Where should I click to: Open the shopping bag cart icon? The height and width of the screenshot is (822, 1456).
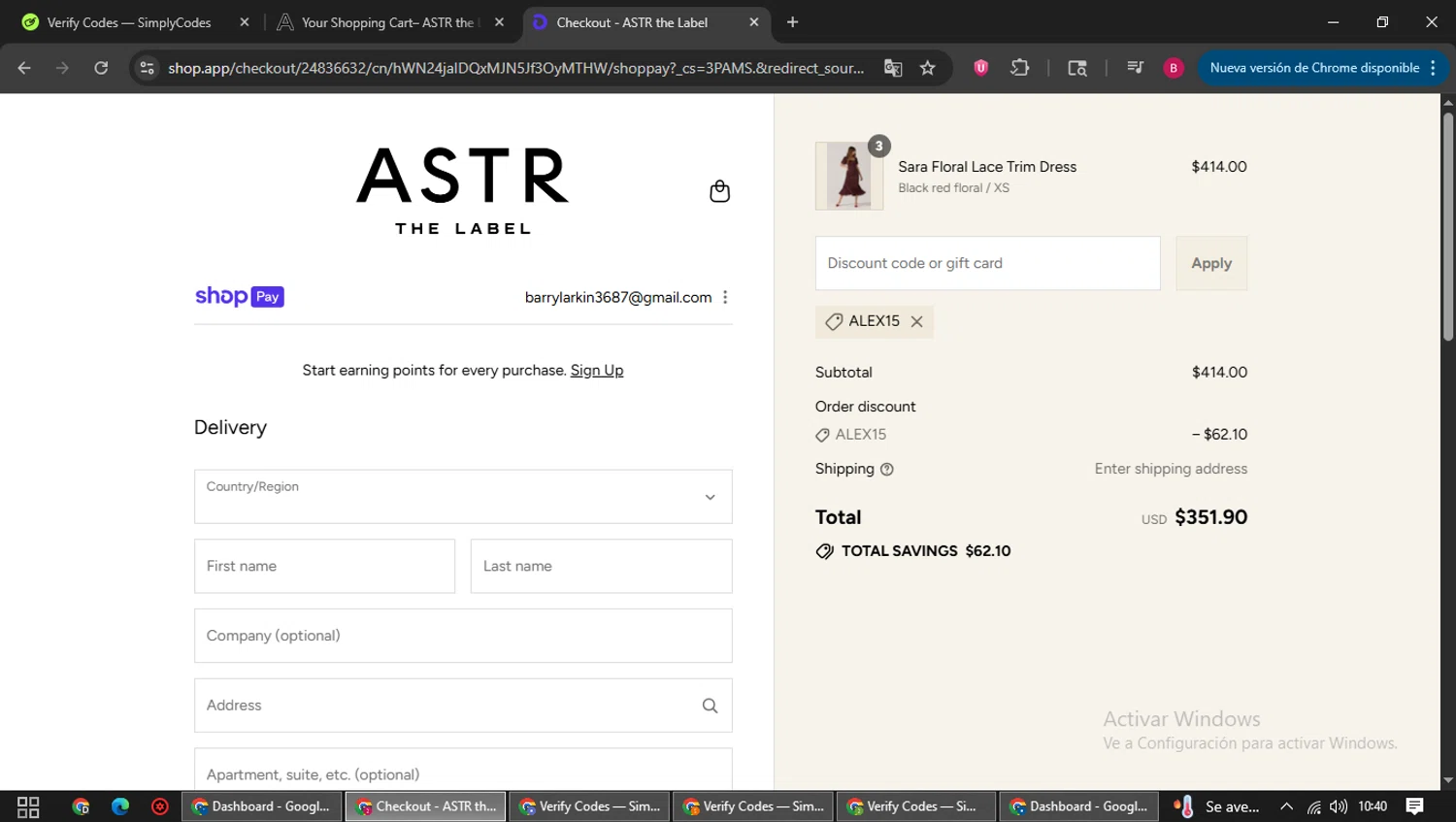(x=719, y=191)
